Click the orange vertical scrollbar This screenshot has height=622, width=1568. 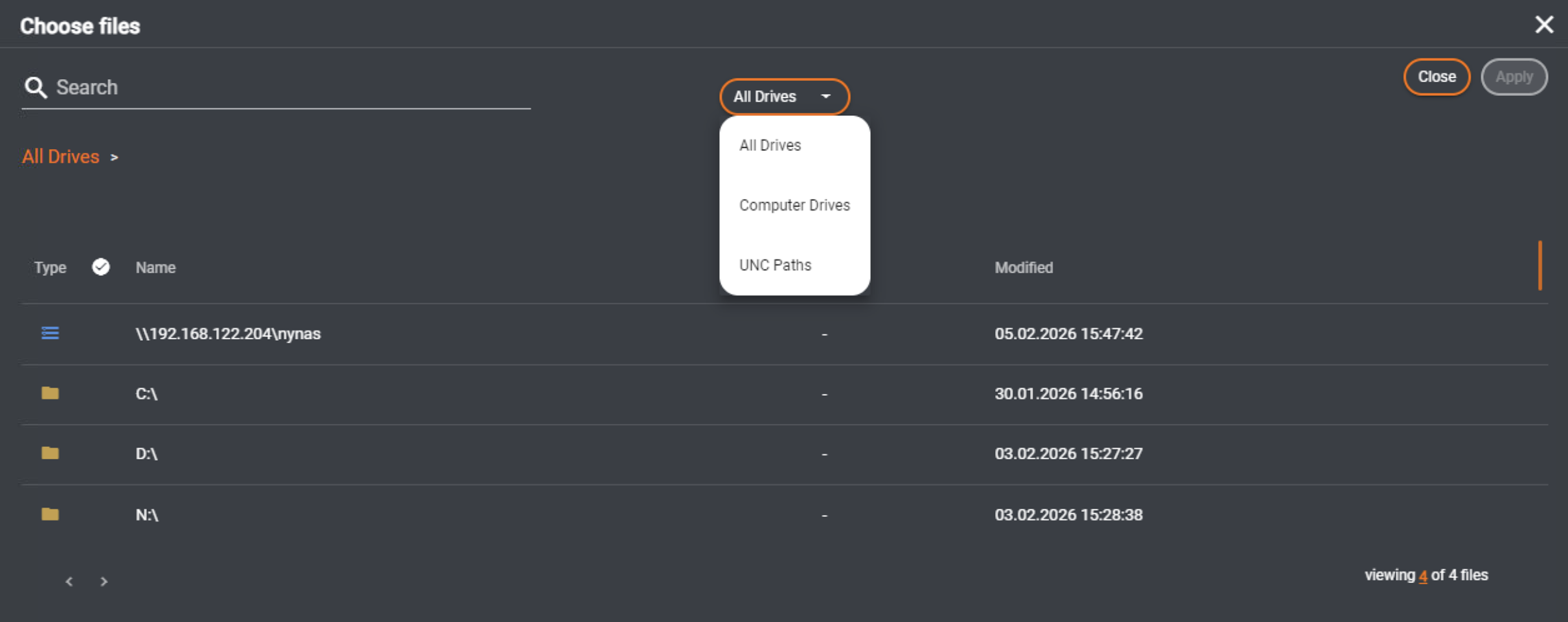point(1540,266)
